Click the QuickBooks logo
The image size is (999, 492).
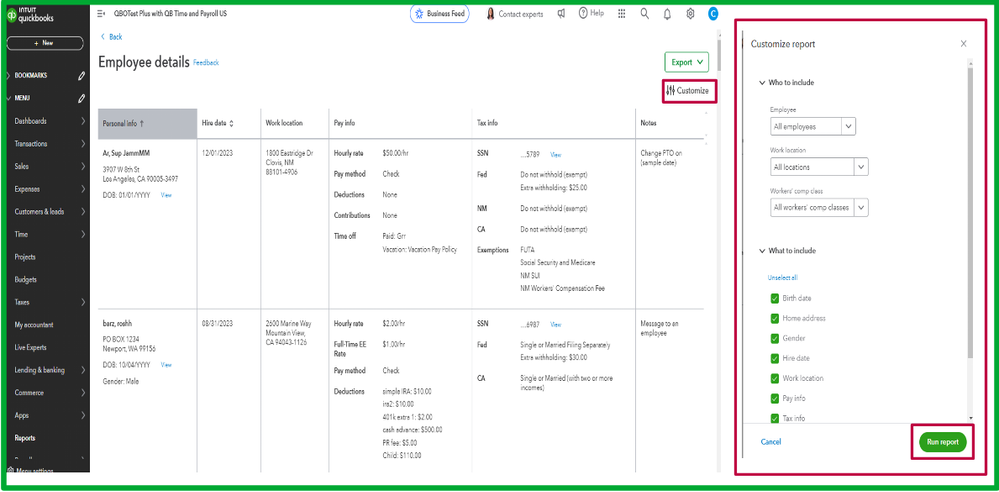click(x=31, y=15)
